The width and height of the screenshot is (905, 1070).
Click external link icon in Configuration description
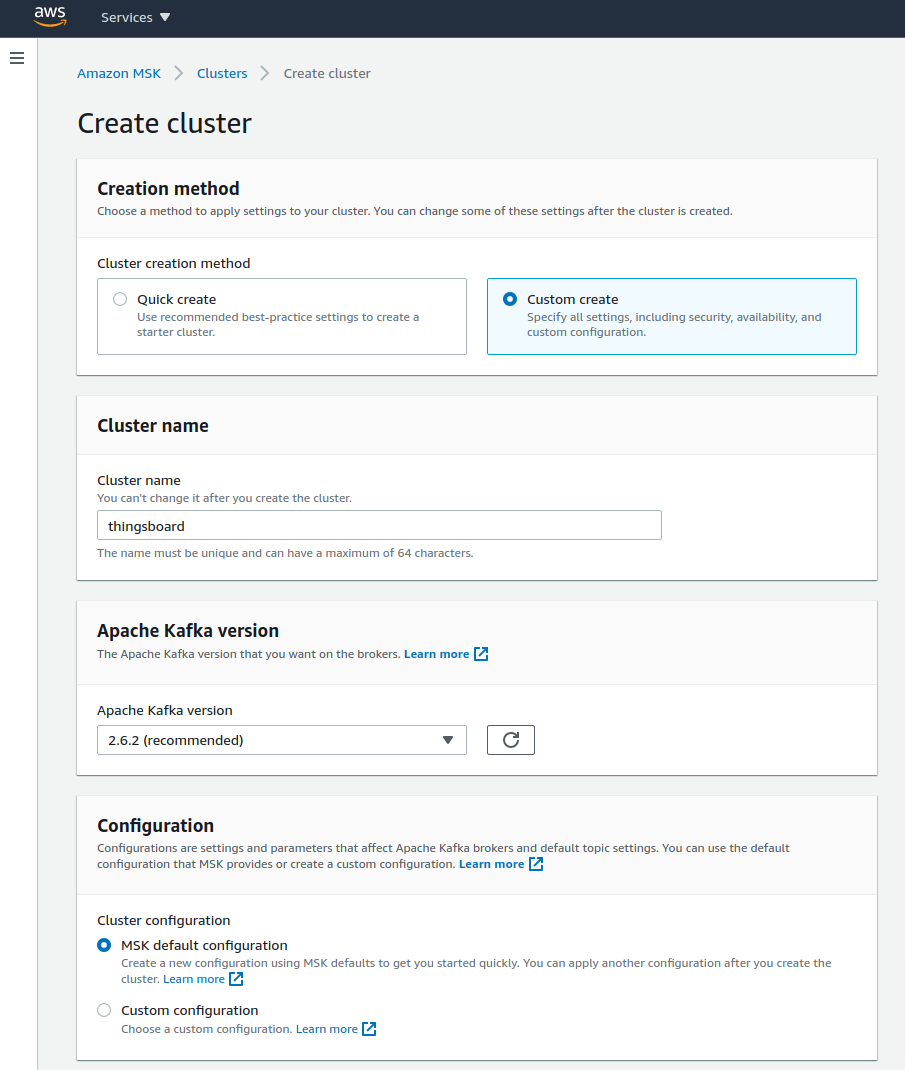(536, 864)
